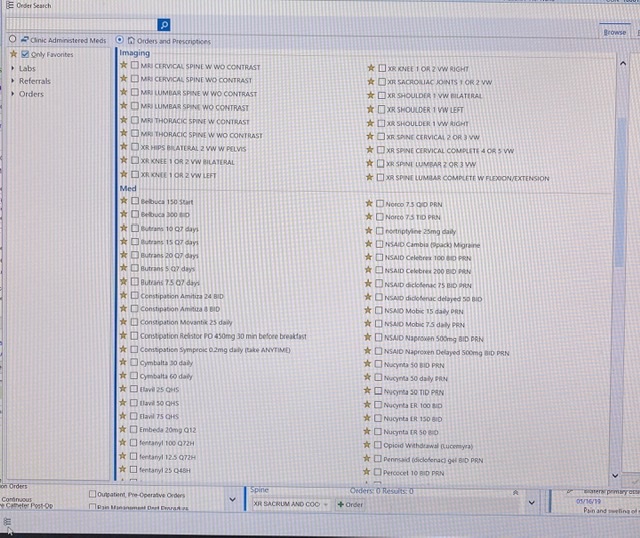Click favorite star beside Constipation Amitiza 24 BID
The width and height of the screenshot is (640, 538).
(x=124, y=295)
